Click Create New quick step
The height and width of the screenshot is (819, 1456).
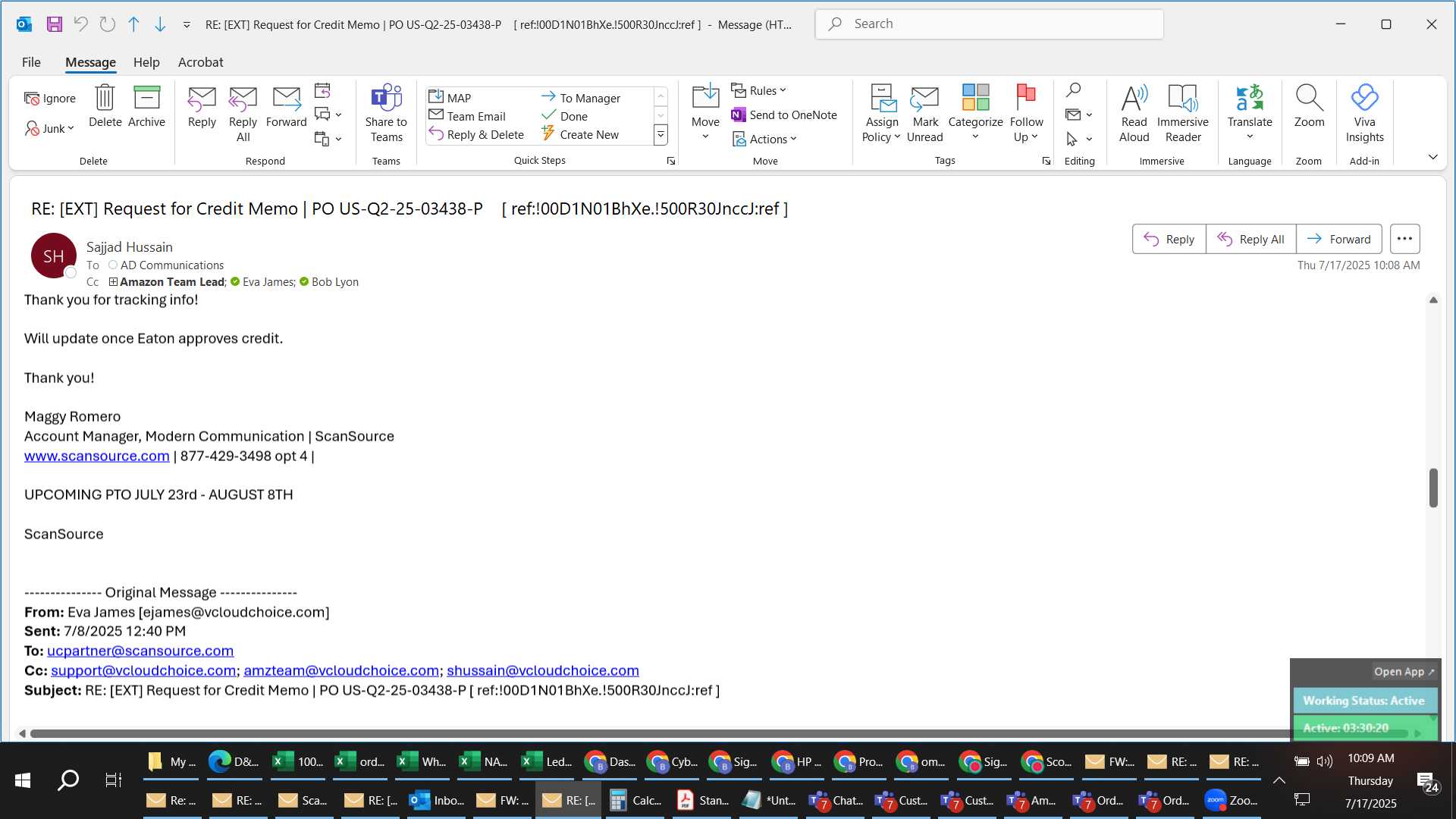580,134
